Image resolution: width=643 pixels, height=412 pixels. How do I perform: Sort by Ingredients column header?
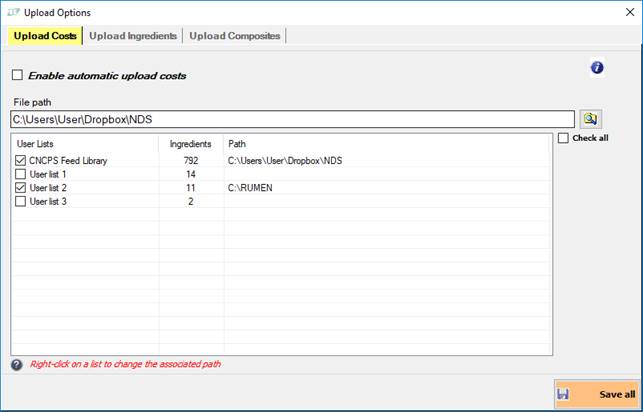pos(190,144)
